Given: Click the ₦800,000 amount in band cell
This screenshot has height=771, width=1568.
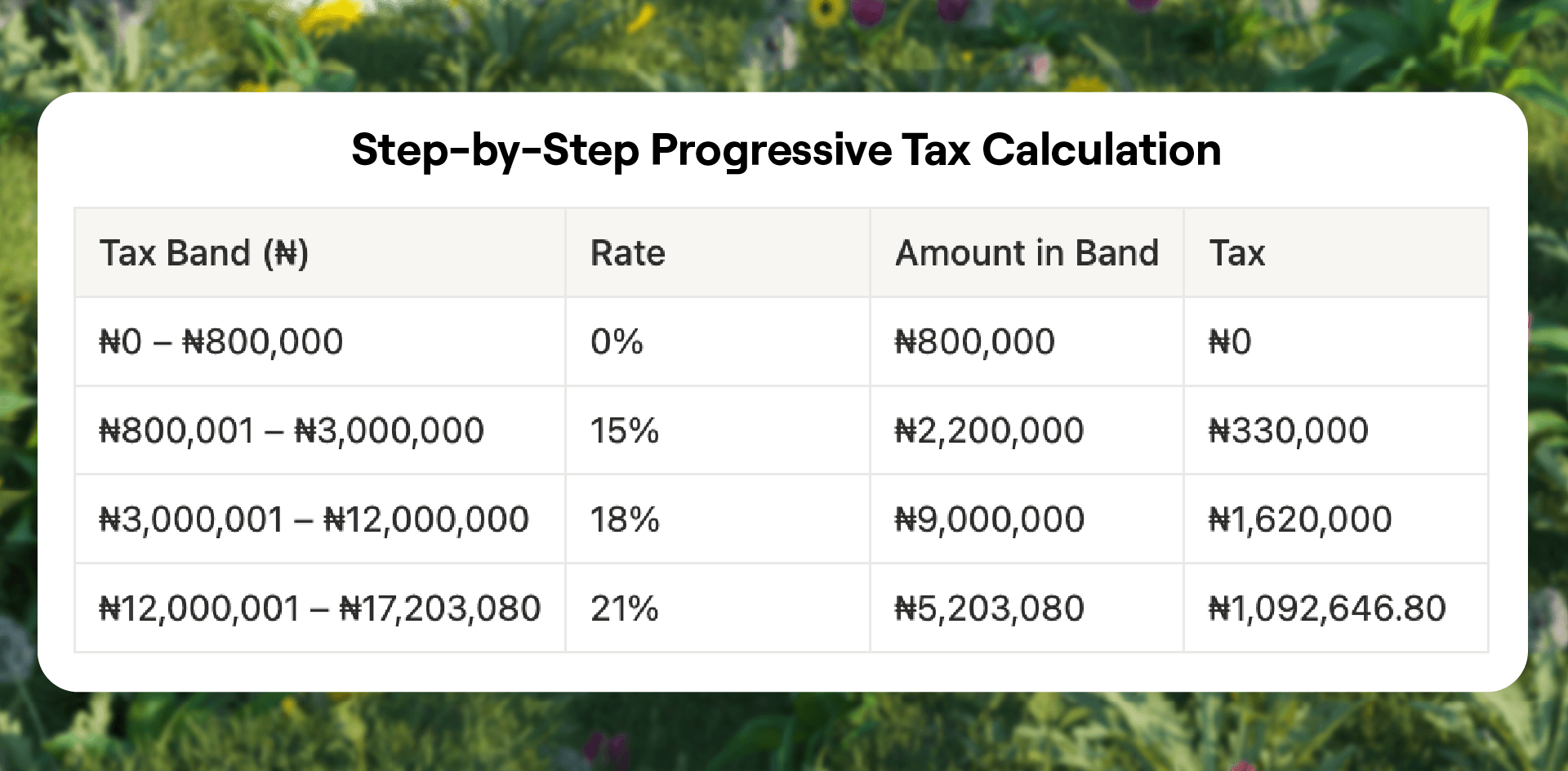Looking at the screenshot, I should coord(975,341).
